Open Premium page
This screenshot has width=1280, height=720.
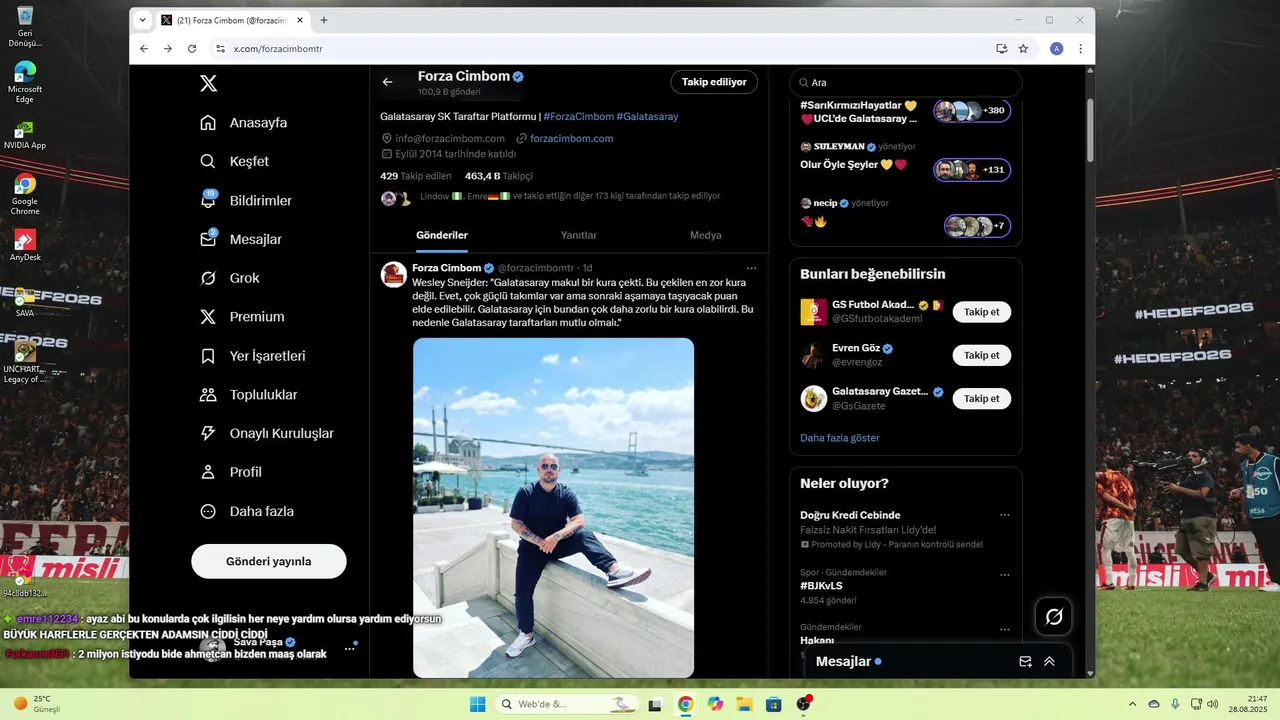tap(242, 317)
